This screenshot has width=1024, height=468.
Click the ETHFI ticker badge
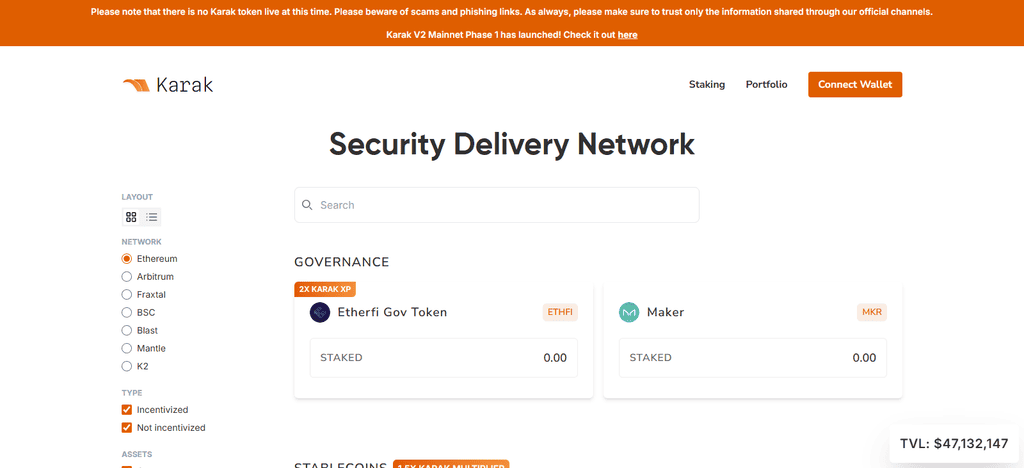point(560,312)
